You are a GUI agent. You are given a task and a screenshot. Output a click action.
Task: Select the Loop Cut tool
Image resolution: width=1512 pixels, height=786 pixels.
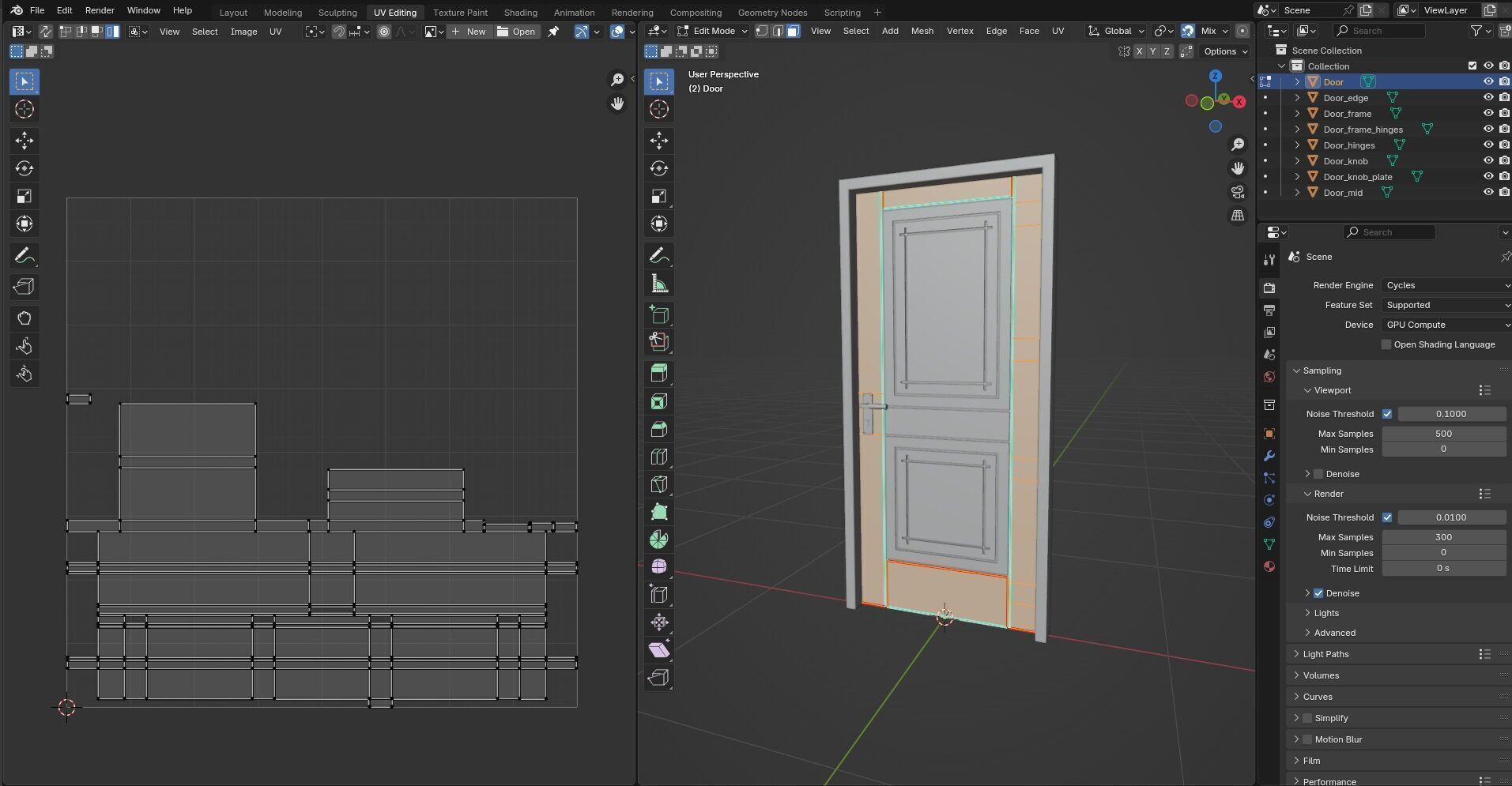click(659, 457)
